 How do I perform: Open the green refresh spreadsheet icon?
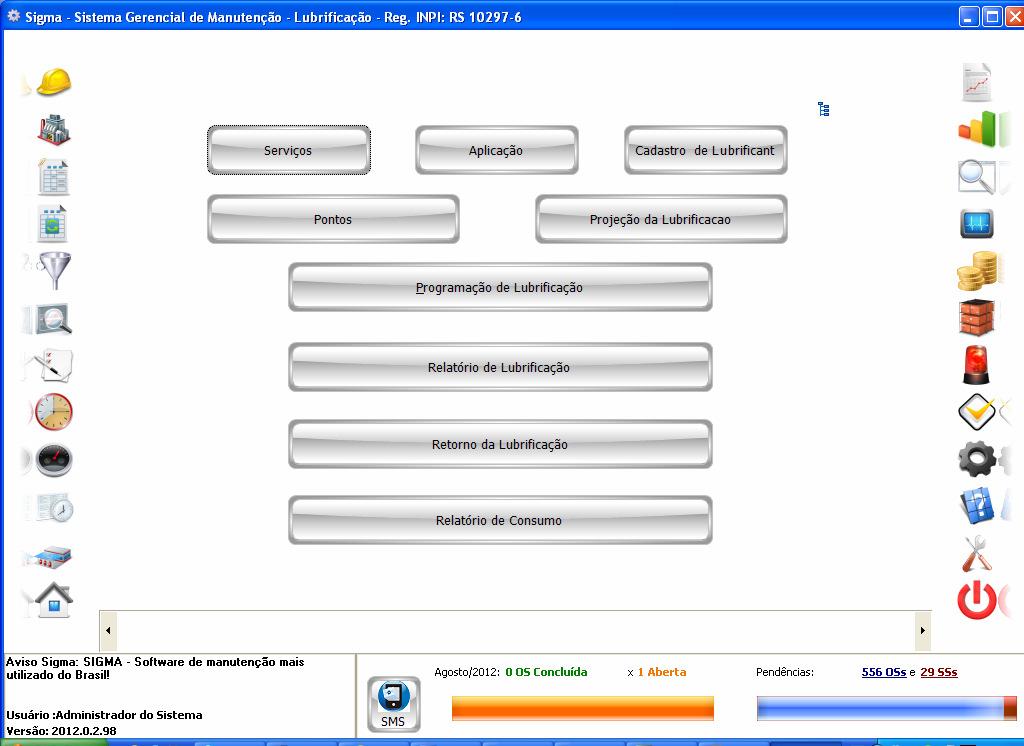(52, 224)
